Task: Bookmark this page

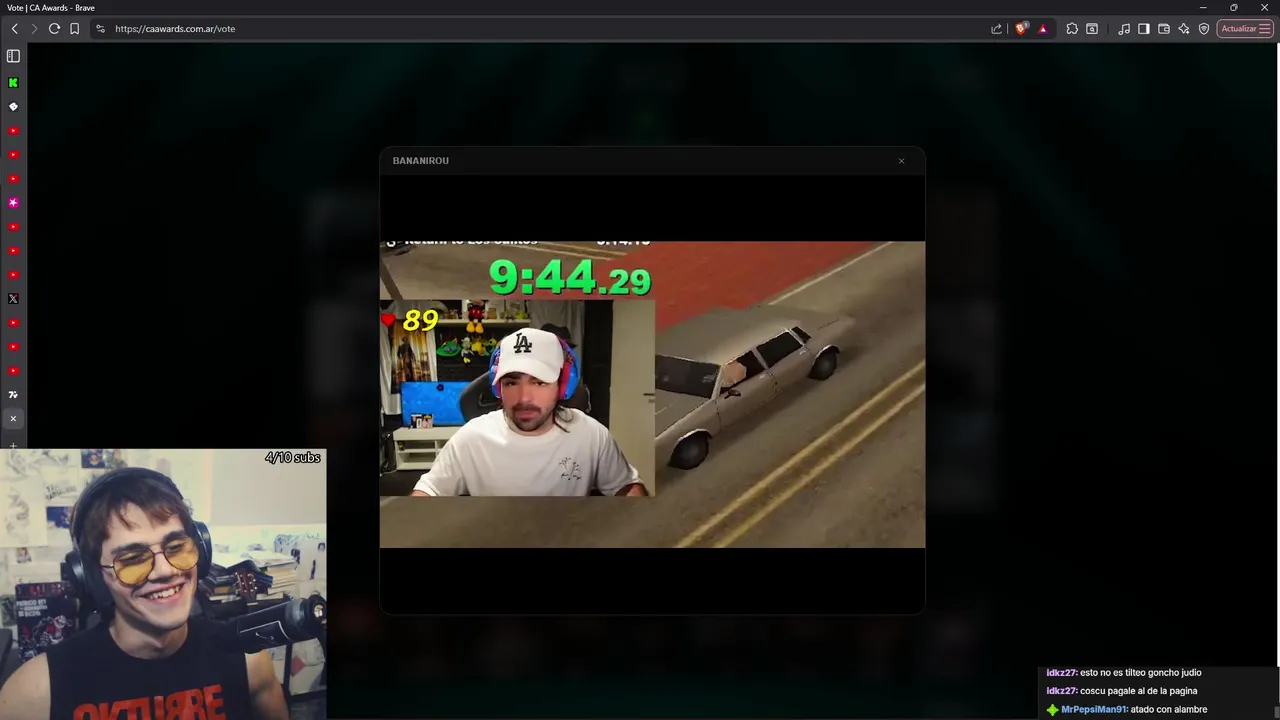Action: (x=74, y=29)
